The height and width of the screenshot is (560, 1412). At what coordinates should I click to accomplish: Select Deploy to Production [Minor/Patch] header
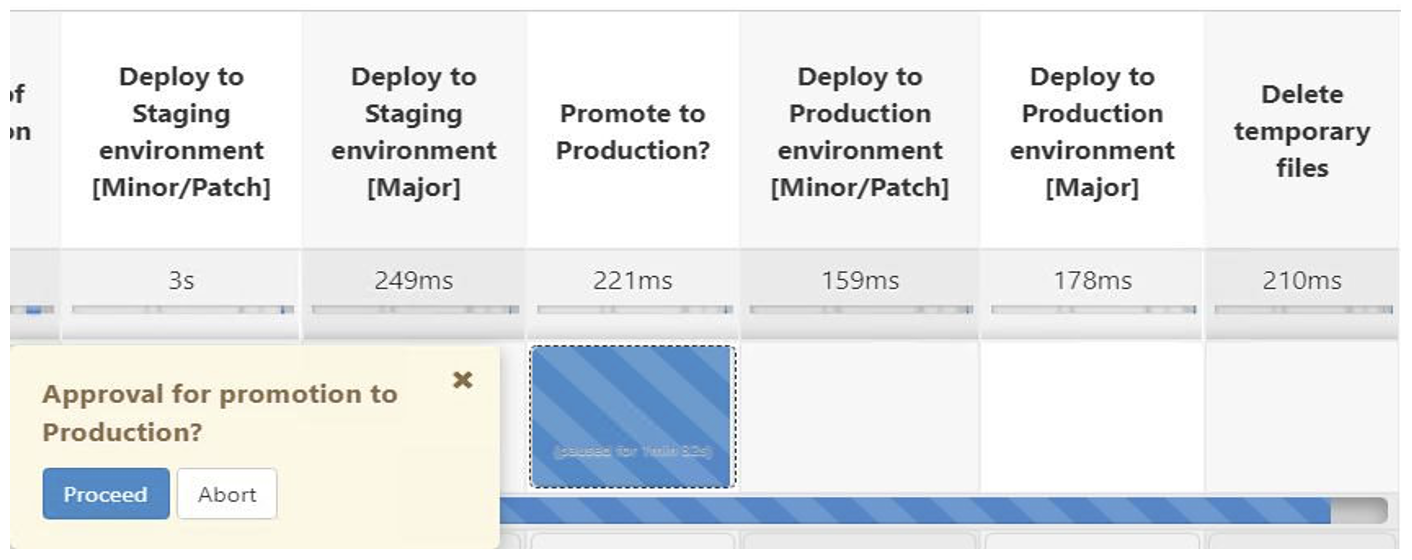(x=859, y=132)
